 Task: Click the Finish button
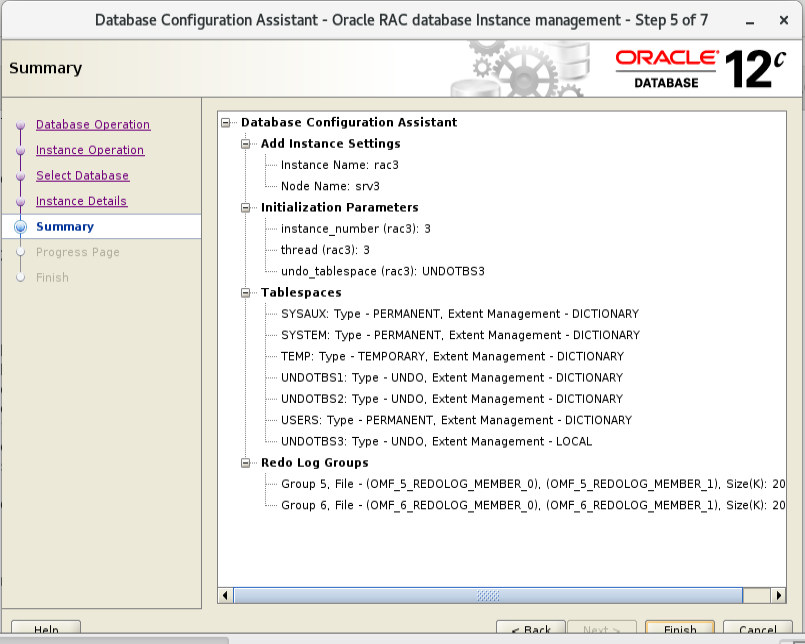click(680, 629)
